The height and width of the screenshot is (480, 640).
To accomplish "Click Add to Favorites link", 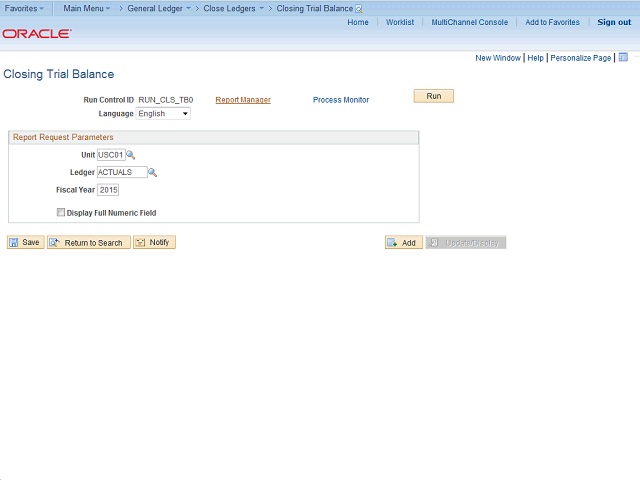I will pos(552,22).
